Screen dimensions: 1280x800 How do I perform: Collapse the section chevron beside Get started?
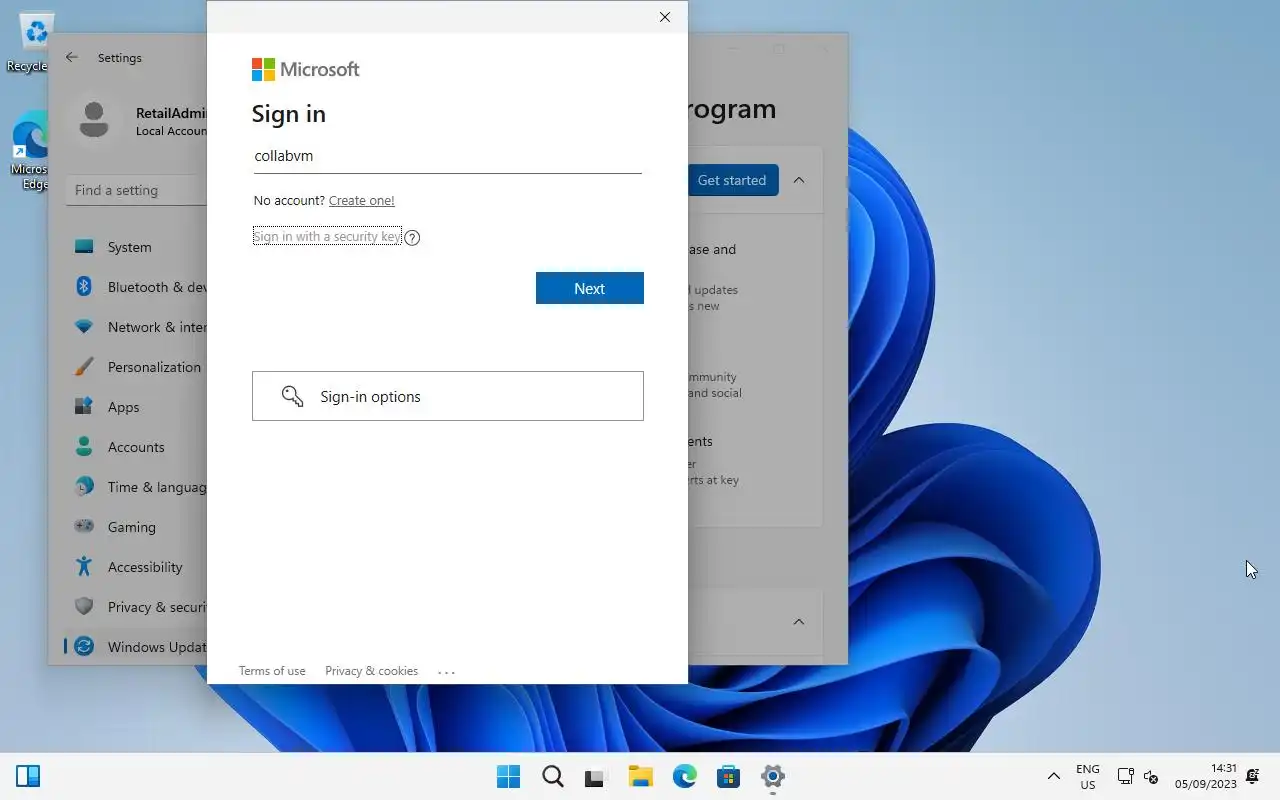coord(799,180)
